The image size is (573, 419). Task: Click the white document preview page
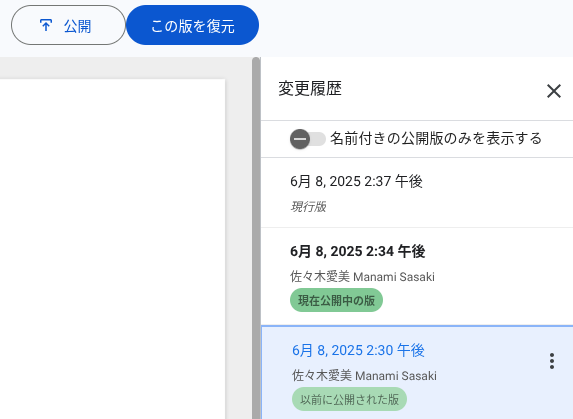point(113,249)
